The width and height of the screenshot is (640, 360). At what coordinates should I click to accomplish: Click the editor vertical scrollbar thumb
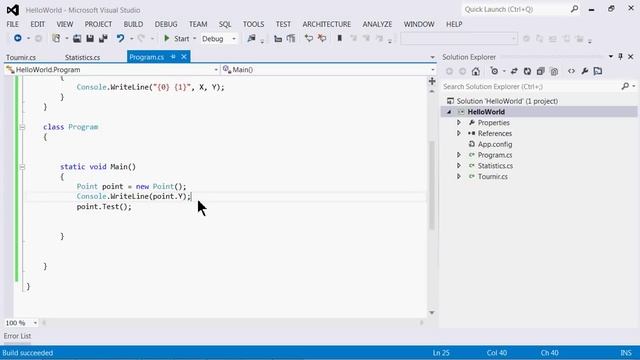point(432,185)
